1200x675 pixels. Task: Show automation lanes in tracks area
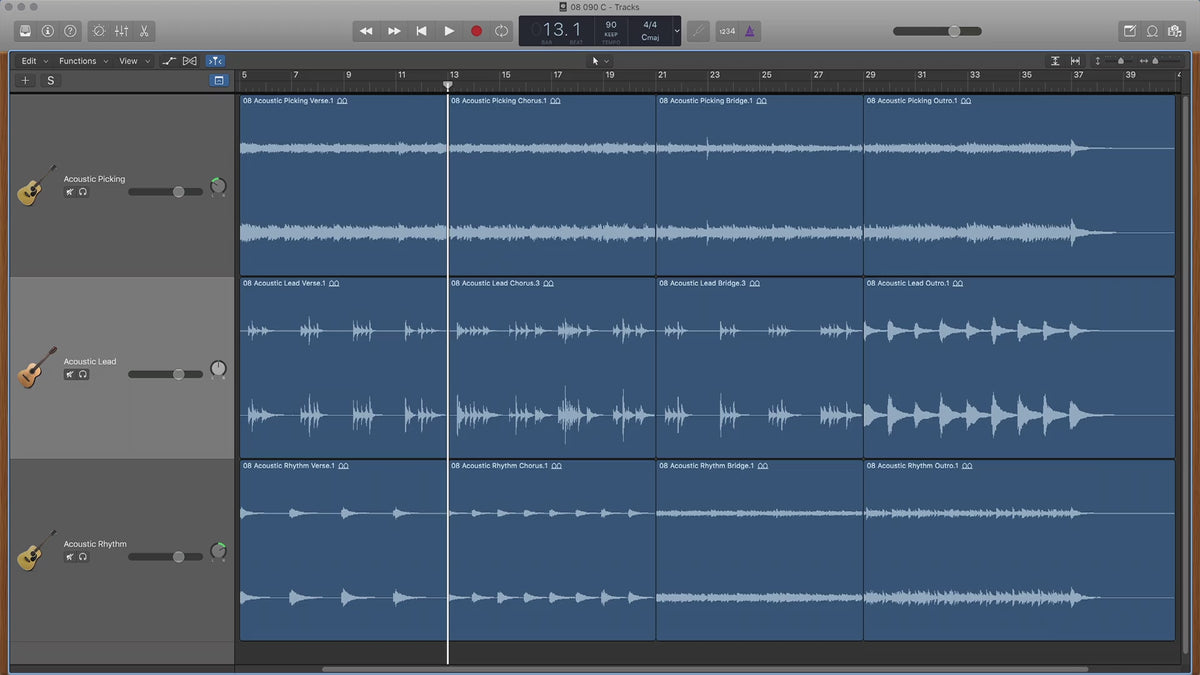point(169,61)
